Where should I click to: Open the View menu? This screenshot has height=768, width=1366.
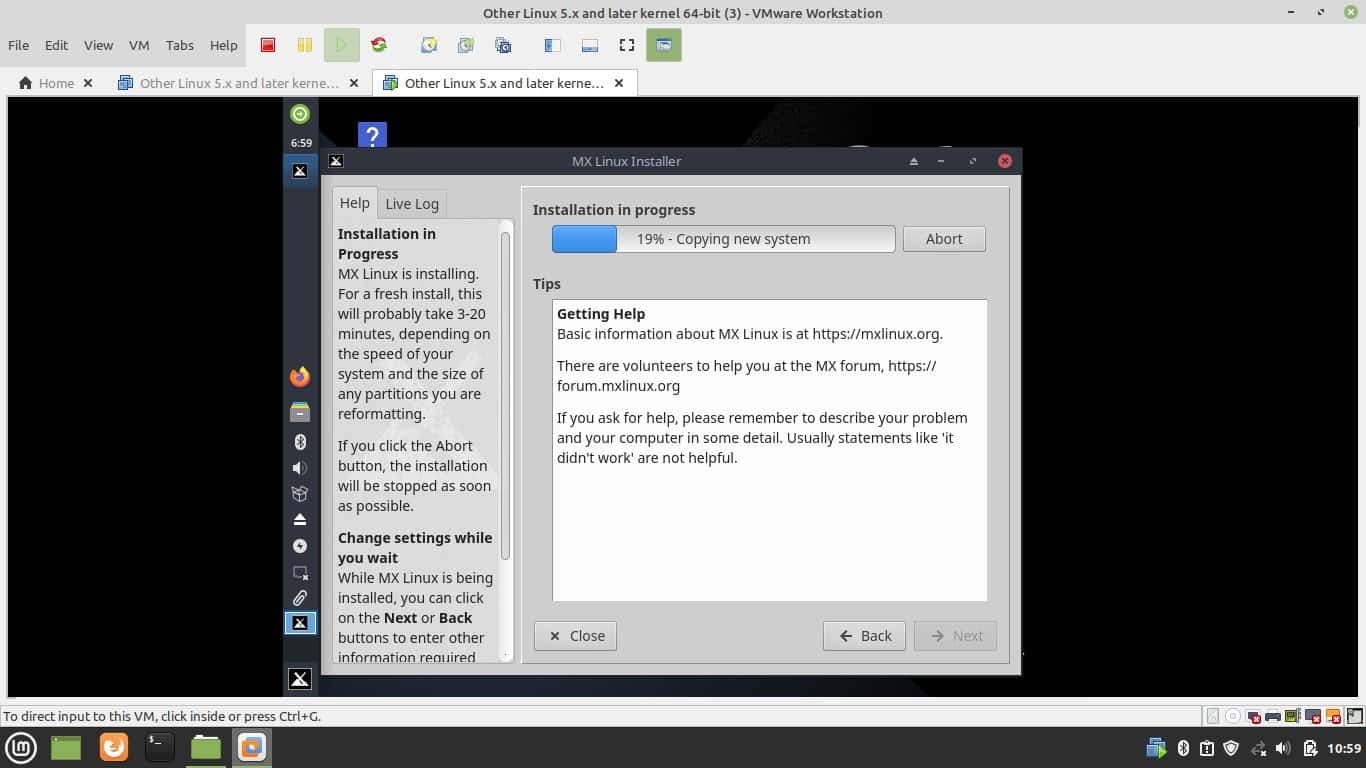98,45
